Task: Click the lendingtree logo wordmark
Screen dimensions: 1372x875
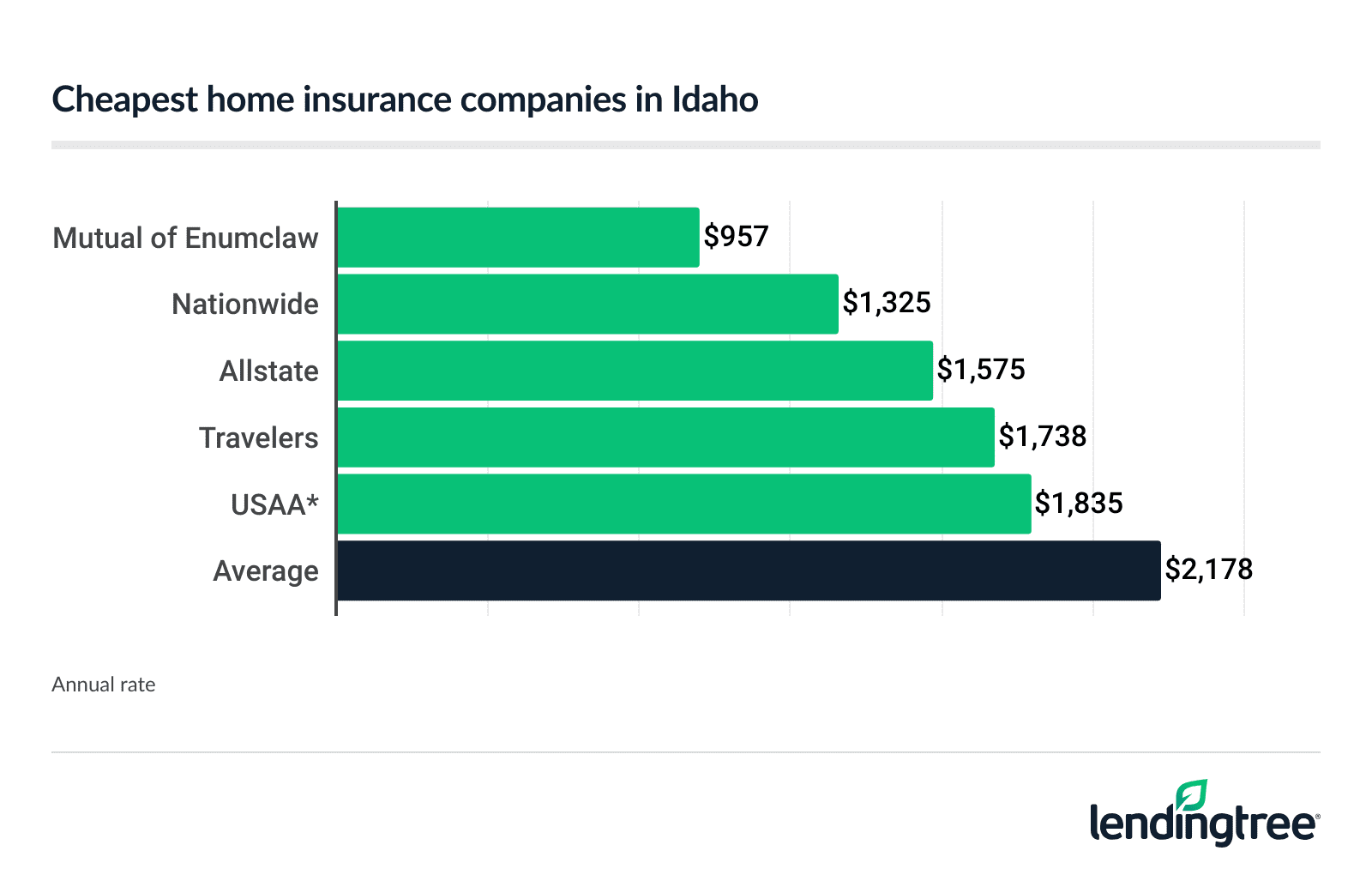Action: 1203,825
